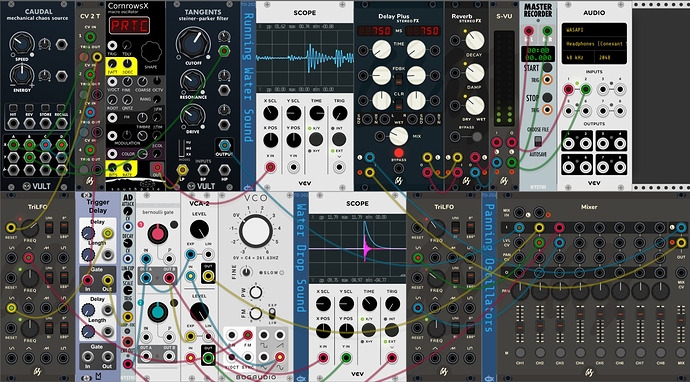Click the MIX knob on Delay Plus
This screenshot has height=382, width=690.
(399, 136)
